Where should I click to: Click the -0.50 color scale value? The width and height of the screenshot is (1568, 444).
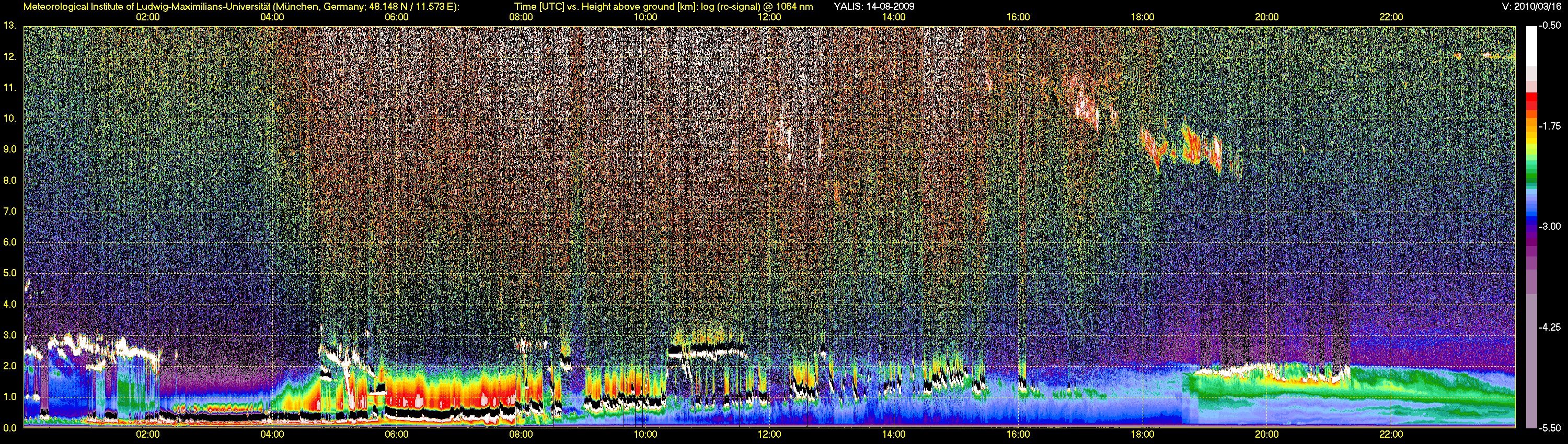coord(1550,26)
